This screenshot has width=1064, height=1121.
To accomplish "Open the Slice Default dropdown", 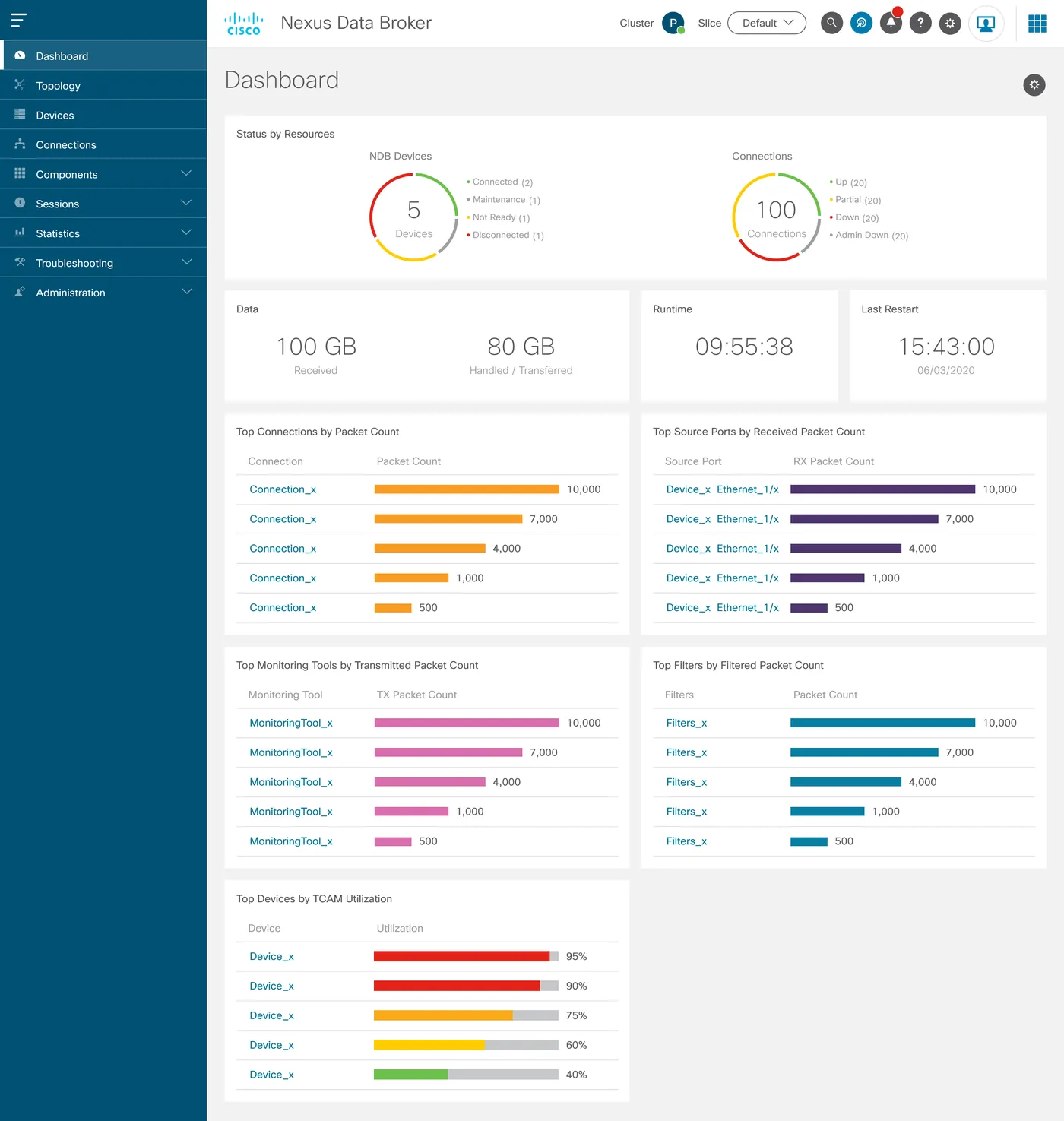I will pyautogui.click(x=766, y=23).
